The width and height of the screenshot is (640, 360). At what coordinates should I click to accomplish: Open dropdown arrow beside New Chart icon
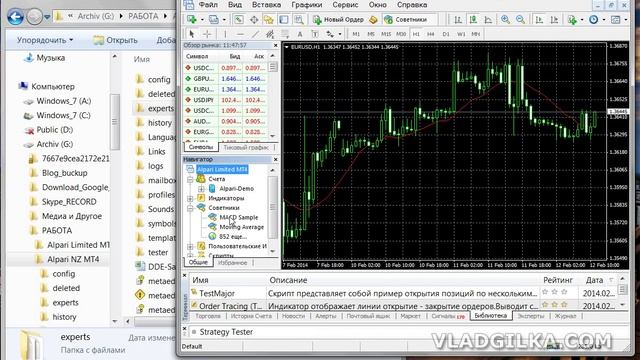click(x=202, y=20)
